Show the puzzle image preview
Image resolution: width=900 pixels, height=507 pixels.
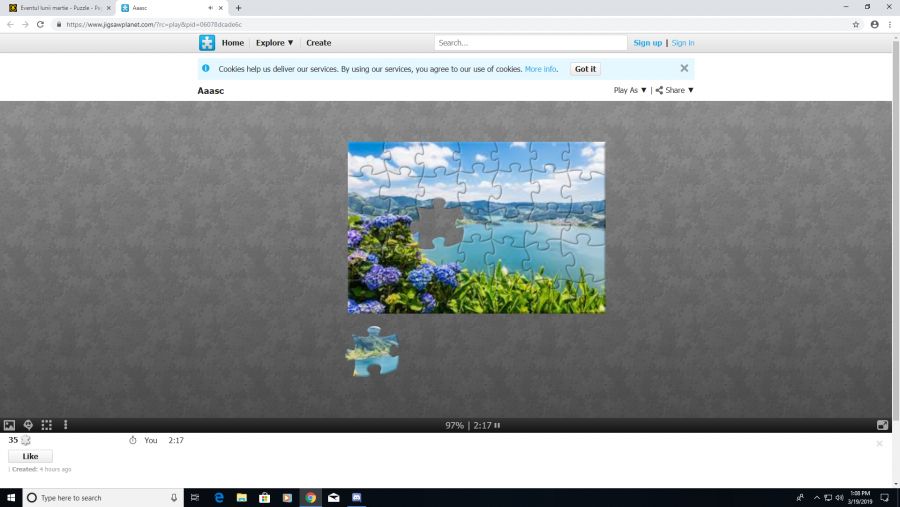coord(10,425)
